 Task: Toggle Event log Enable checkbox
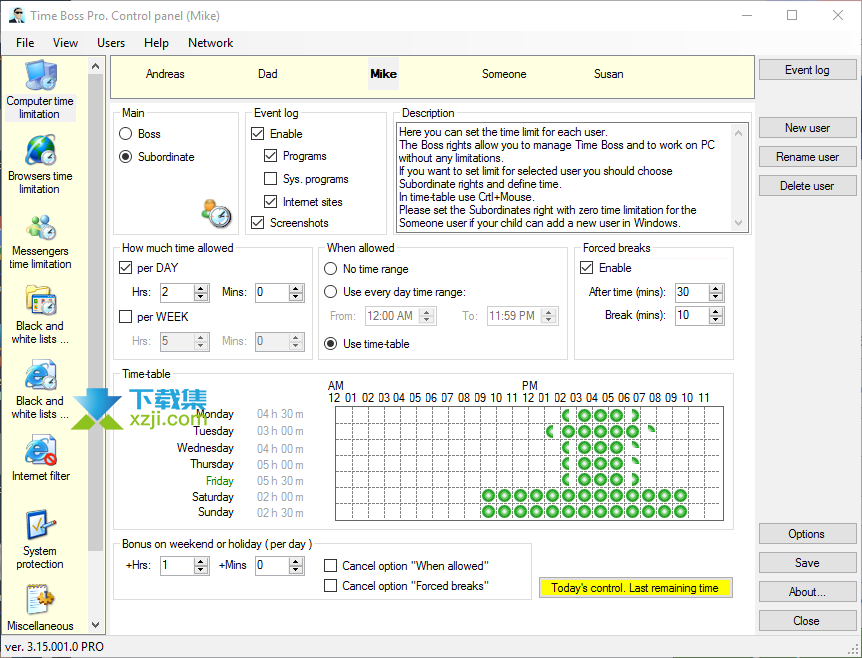tap(257, 134)
